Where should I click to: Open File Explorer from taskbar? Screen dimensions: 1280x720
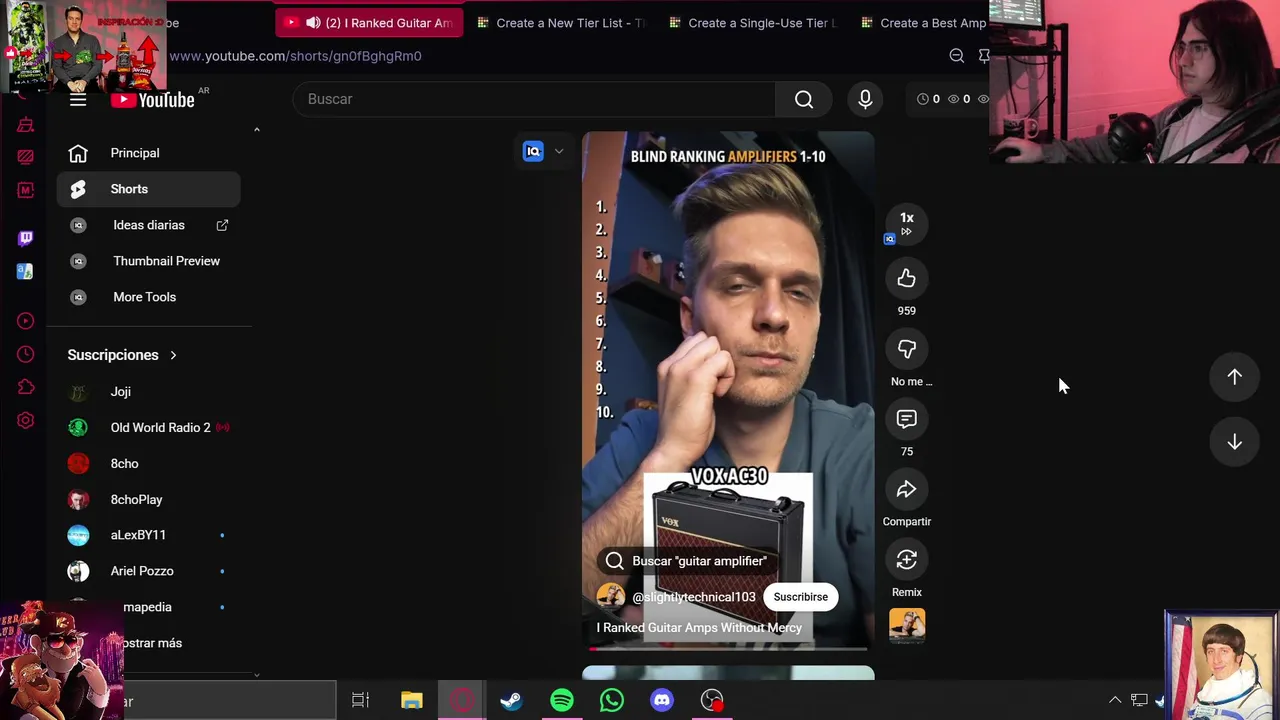tap(412, 701)
